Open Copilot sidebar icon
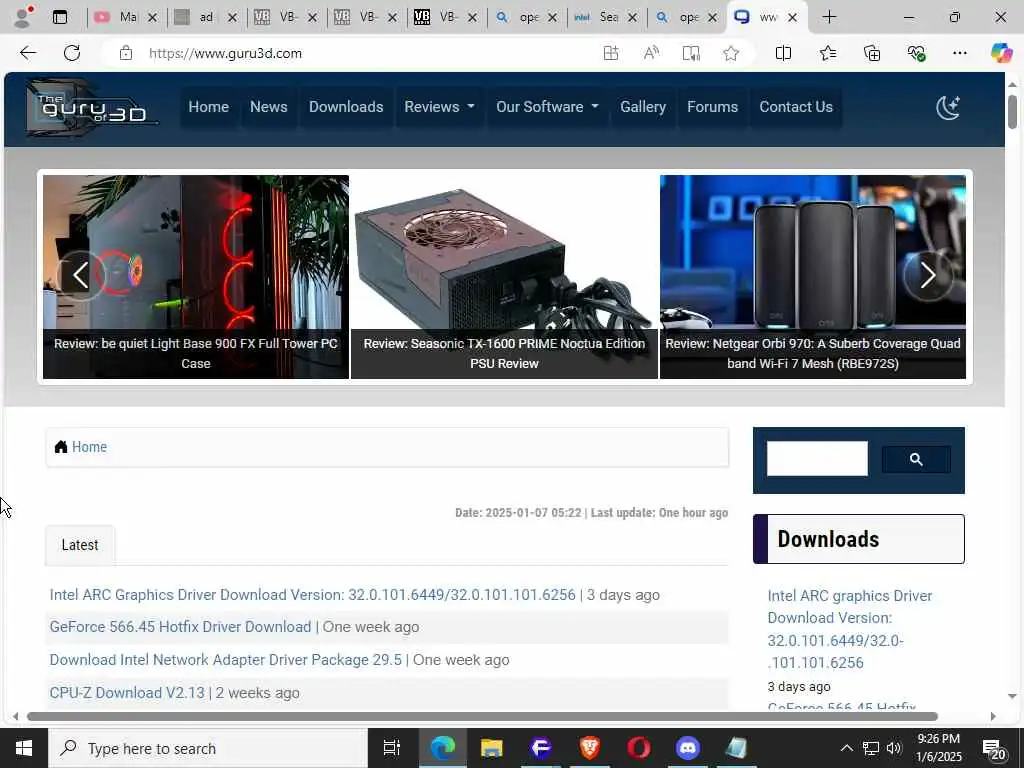This screenshot has height=768, width=1024. click(1001, 53)
